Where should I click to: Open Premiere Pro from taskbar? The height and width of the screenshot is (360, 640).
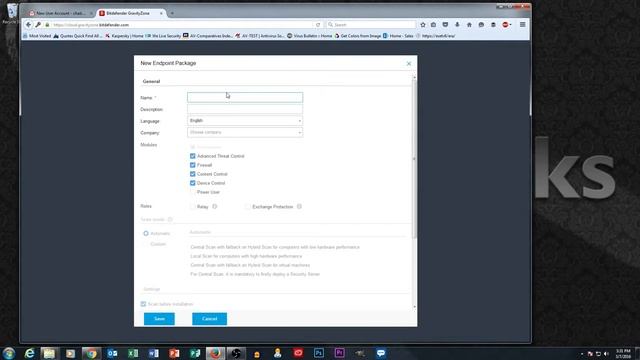(x=340, y=353)
